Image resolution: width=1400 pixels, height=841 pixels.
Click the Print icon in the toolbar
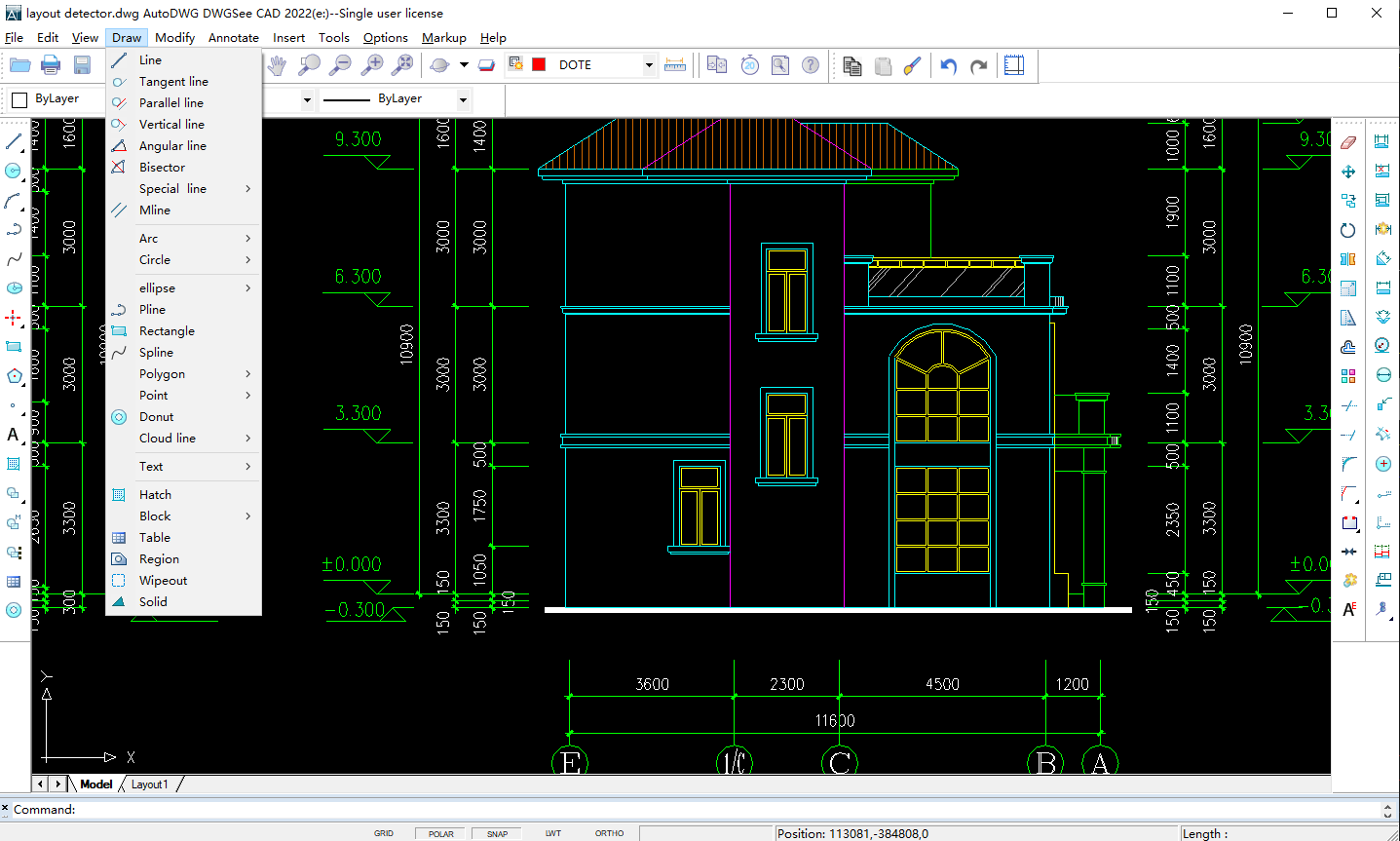[51, 65]
